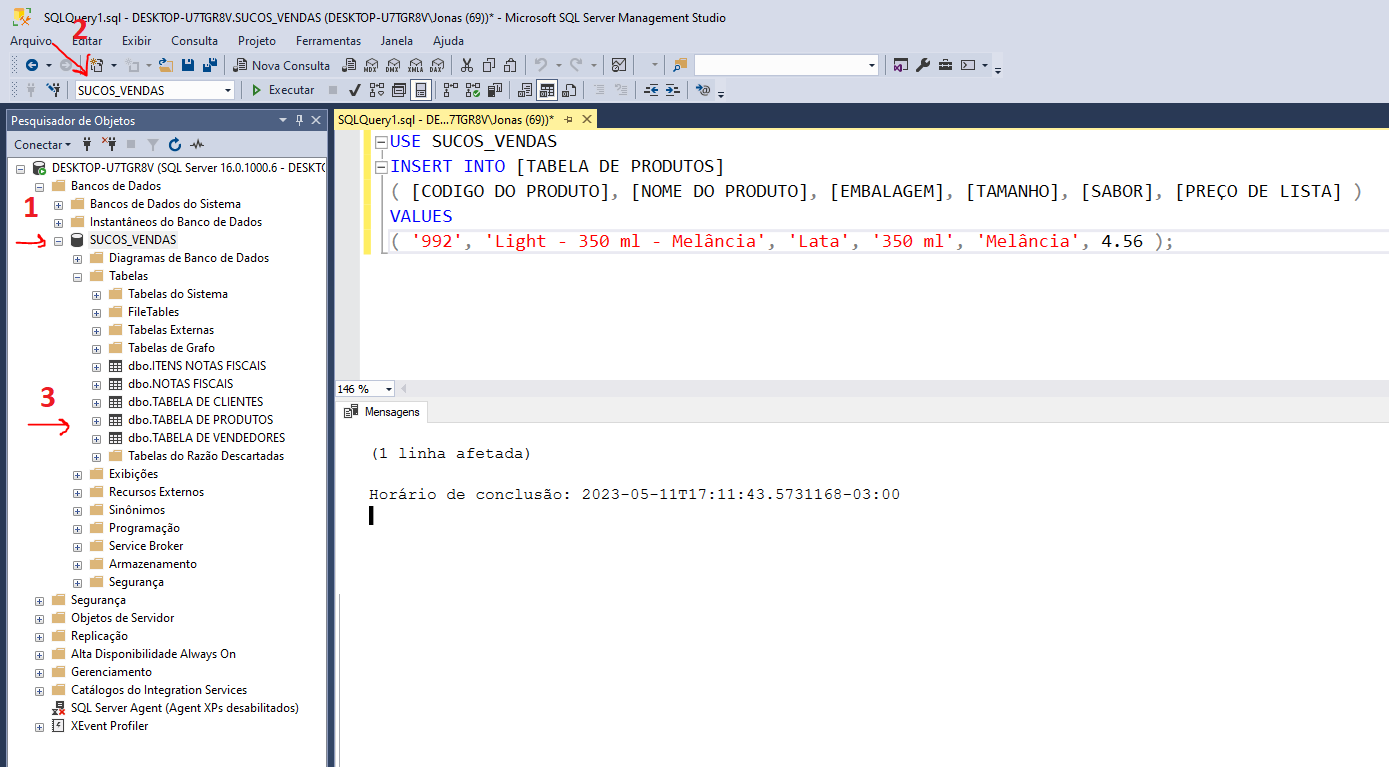The image size is (1389, 767).
Task: Select SQL Server Agent tree item
Action: coord(185,708)
